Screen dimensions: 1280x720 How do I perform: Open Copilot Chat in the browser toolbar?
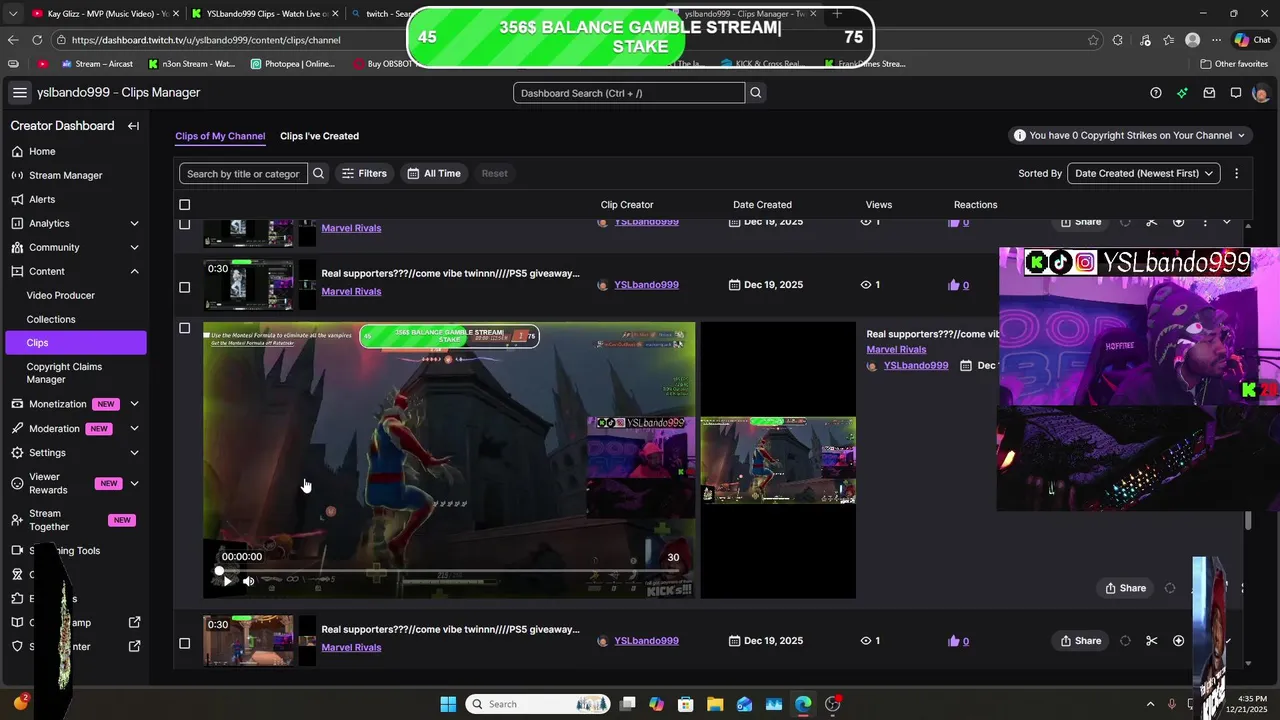point(1252,40)
